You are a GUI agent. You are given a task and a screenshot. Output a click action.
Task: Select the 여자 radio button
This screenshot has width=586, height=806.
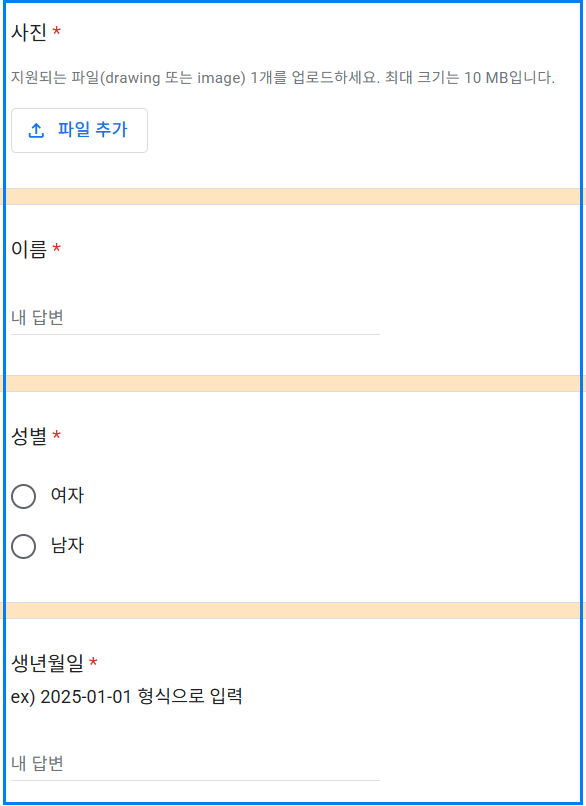[23, 496]
